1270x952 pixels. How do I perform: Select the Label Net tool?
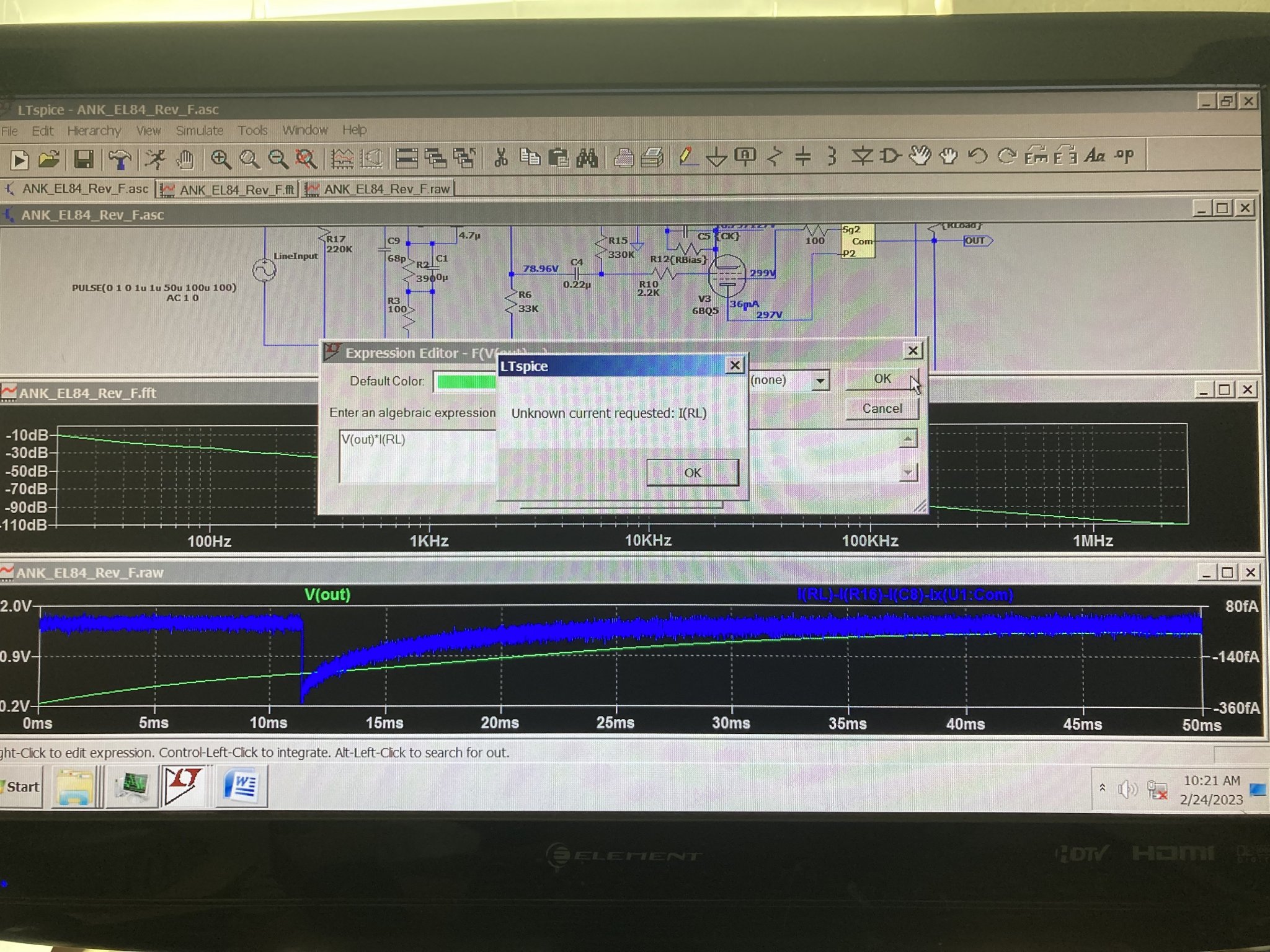point(745,156)
